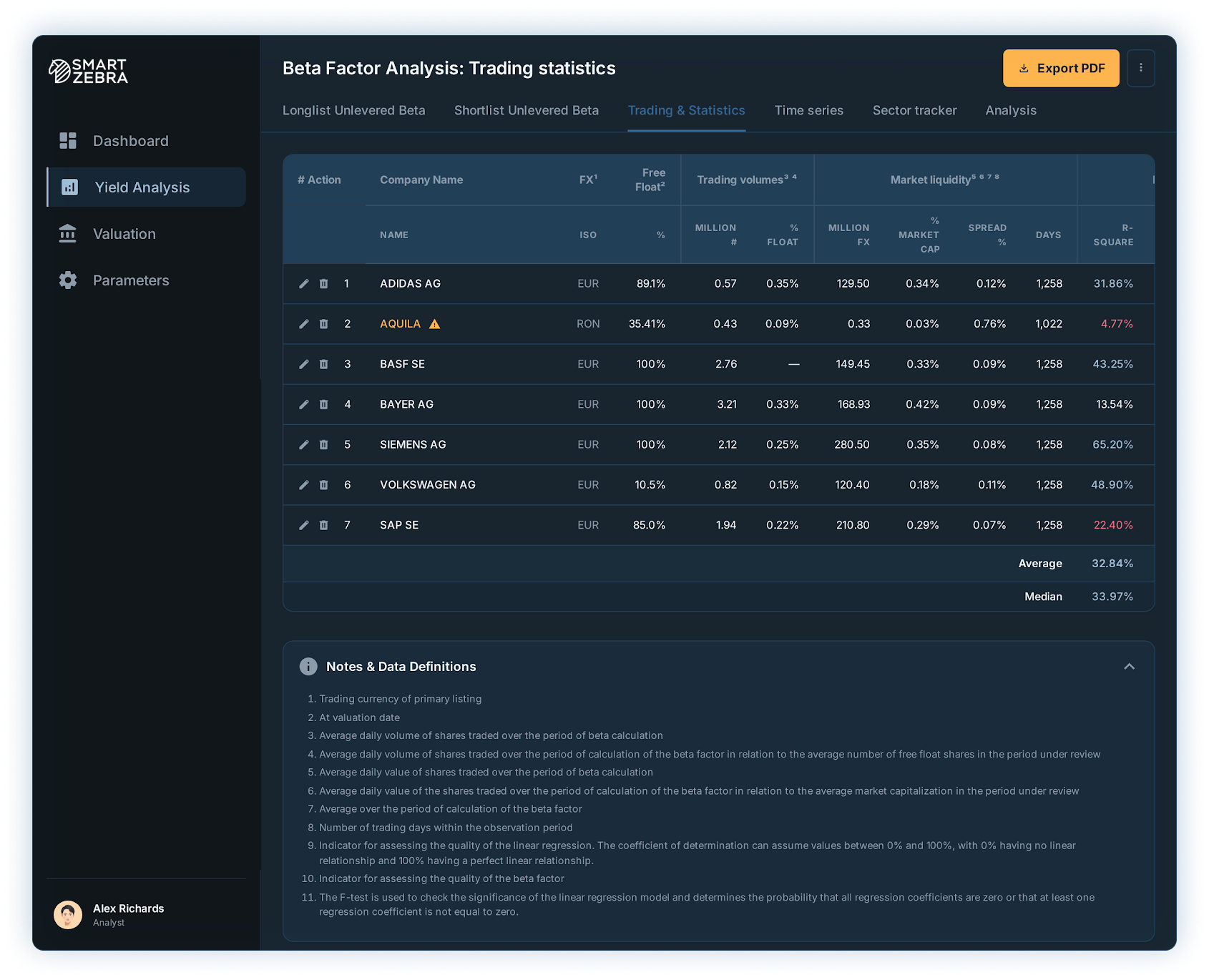Open the Parameters gear icon
This screenshot has width=1209, height=980.
pyautogui.click(x=68, y=280)
